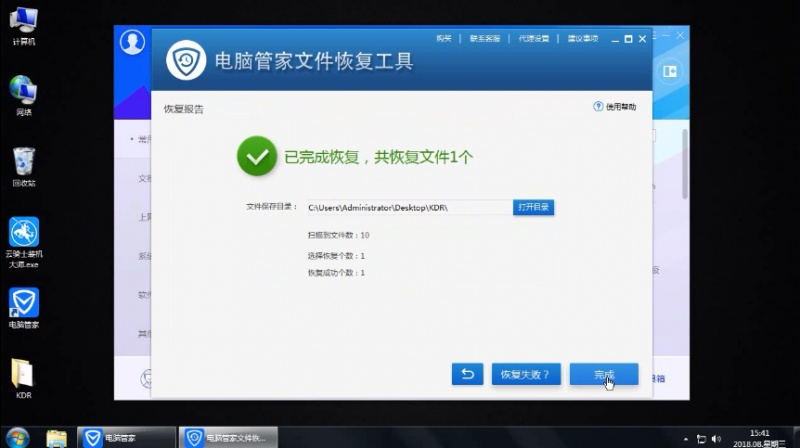The height and width of the screenshot is (448, 800).
Task: Select 电脑管家 desktop shortcut
Action: click(x=24, y=308)
